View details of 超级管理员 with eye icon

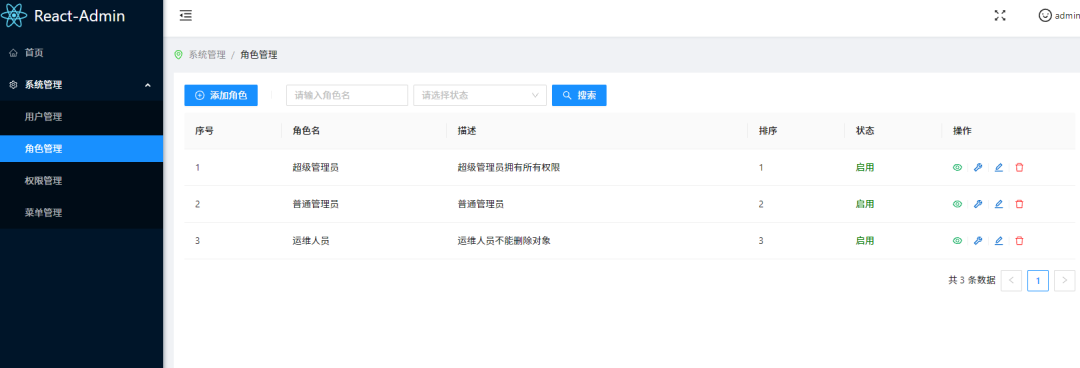[957, 167]
